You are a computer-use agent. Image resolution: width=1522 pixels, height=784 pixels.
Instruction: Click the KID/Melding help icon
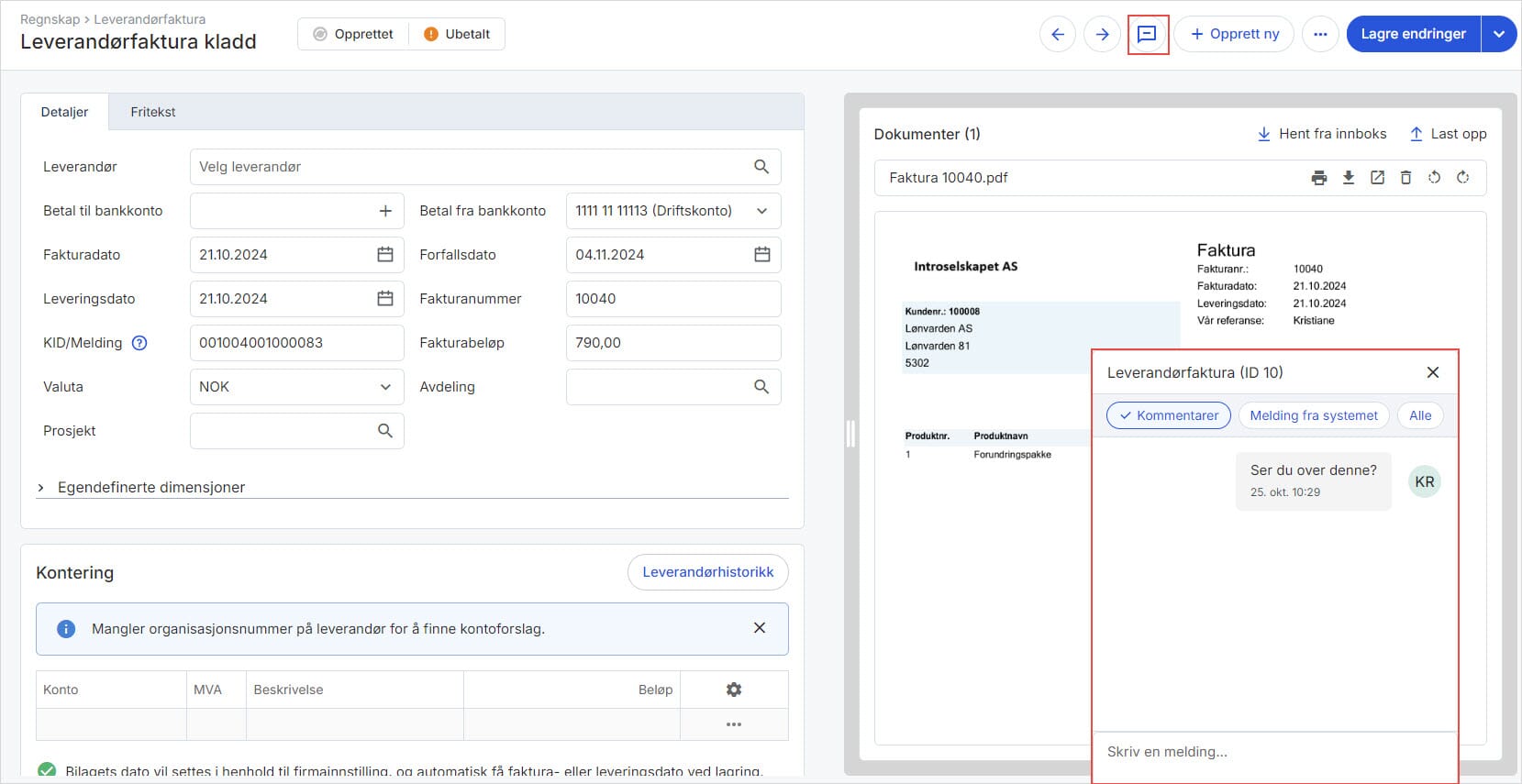pos(139,343)
